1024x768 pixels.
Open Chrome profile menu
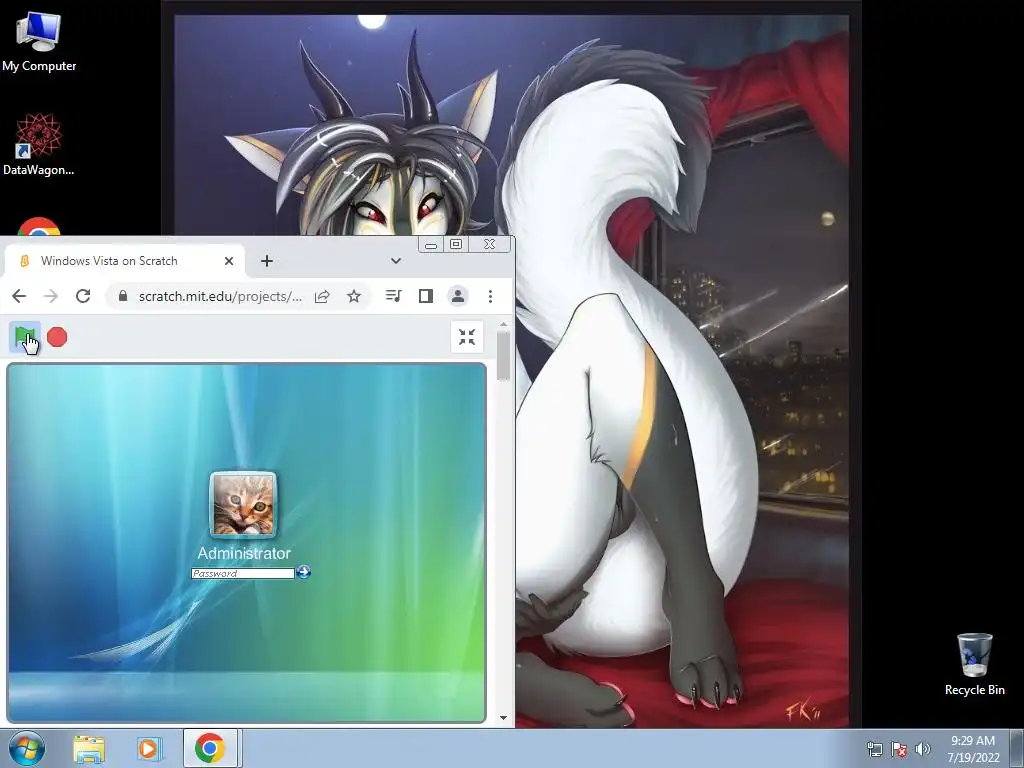458,296
